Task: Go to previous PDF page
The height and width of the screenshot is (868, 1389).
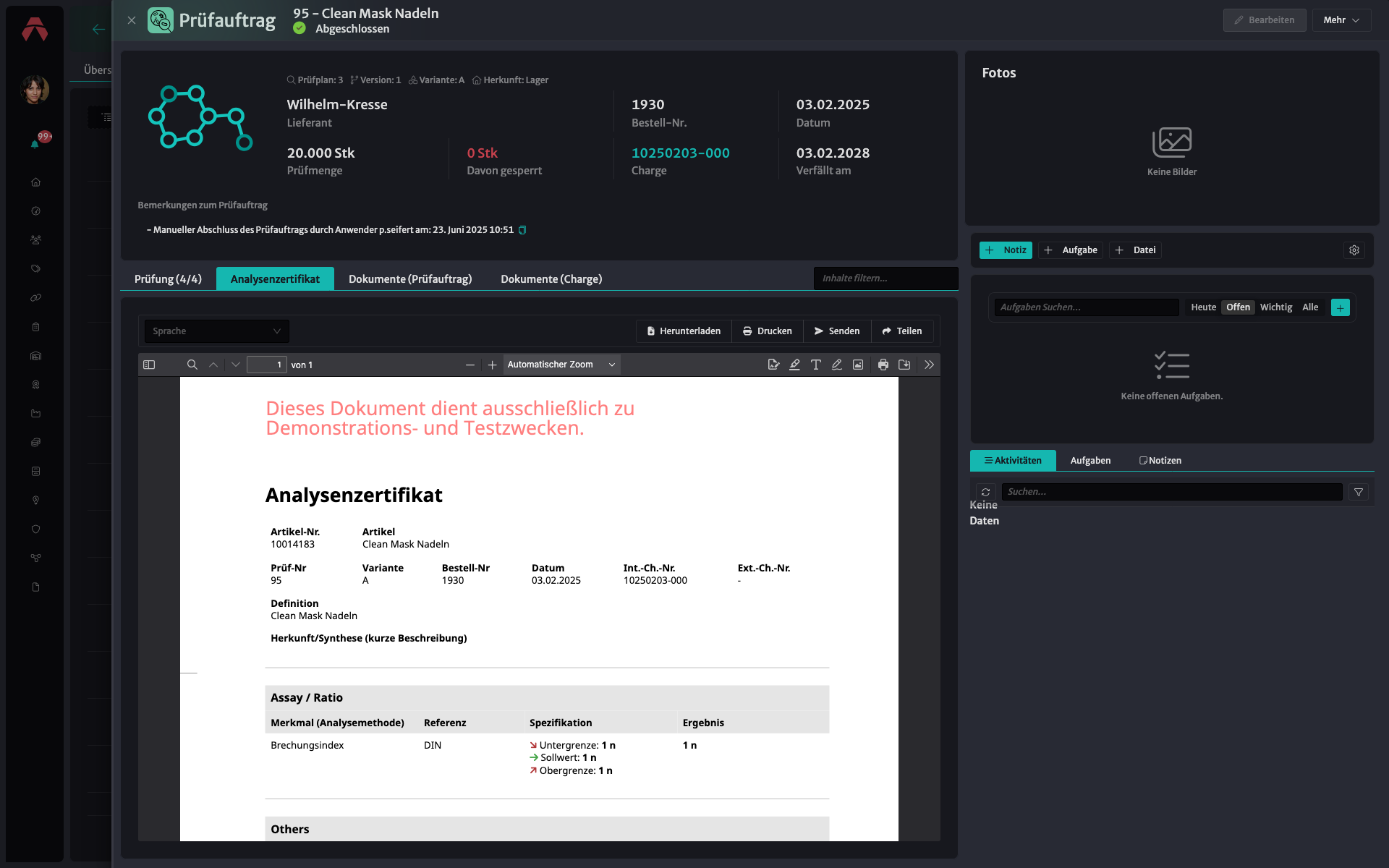Action: (213, 365)
